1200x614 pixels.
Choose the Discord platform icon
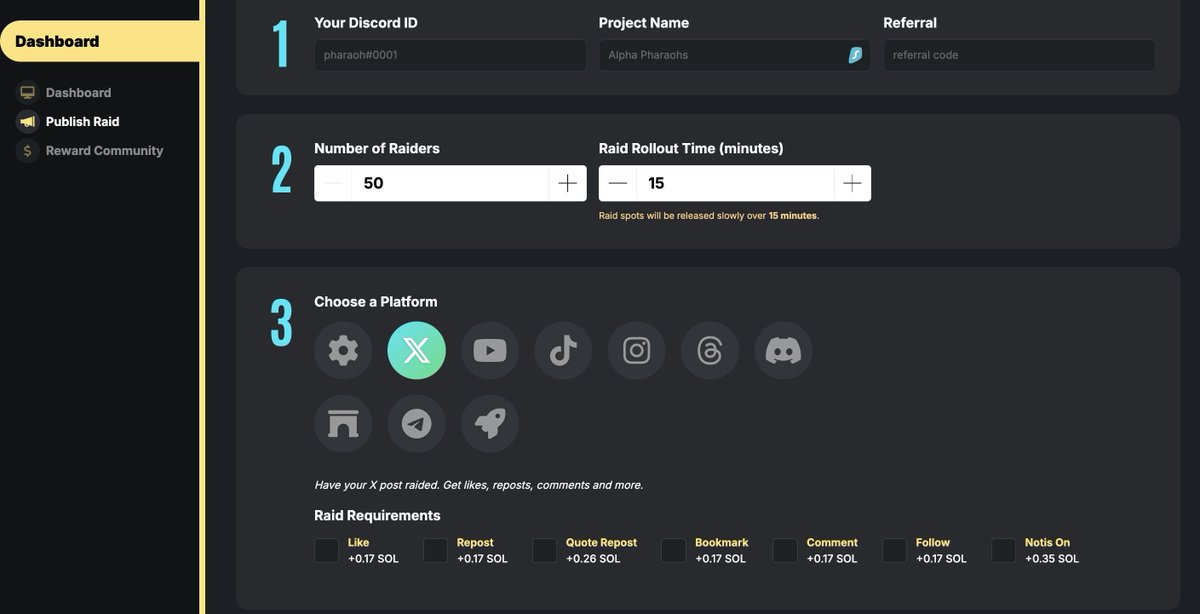click(783, 350)
